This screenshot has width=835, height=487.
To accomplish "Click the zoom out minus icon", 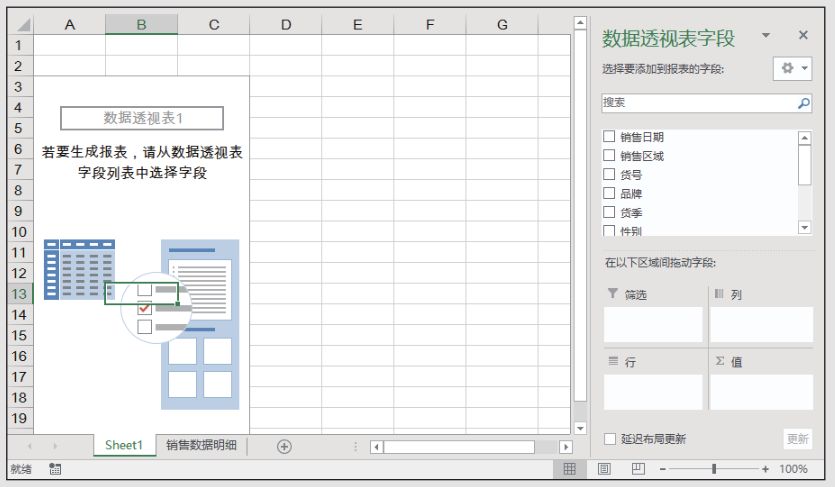I will coord(662,468).
